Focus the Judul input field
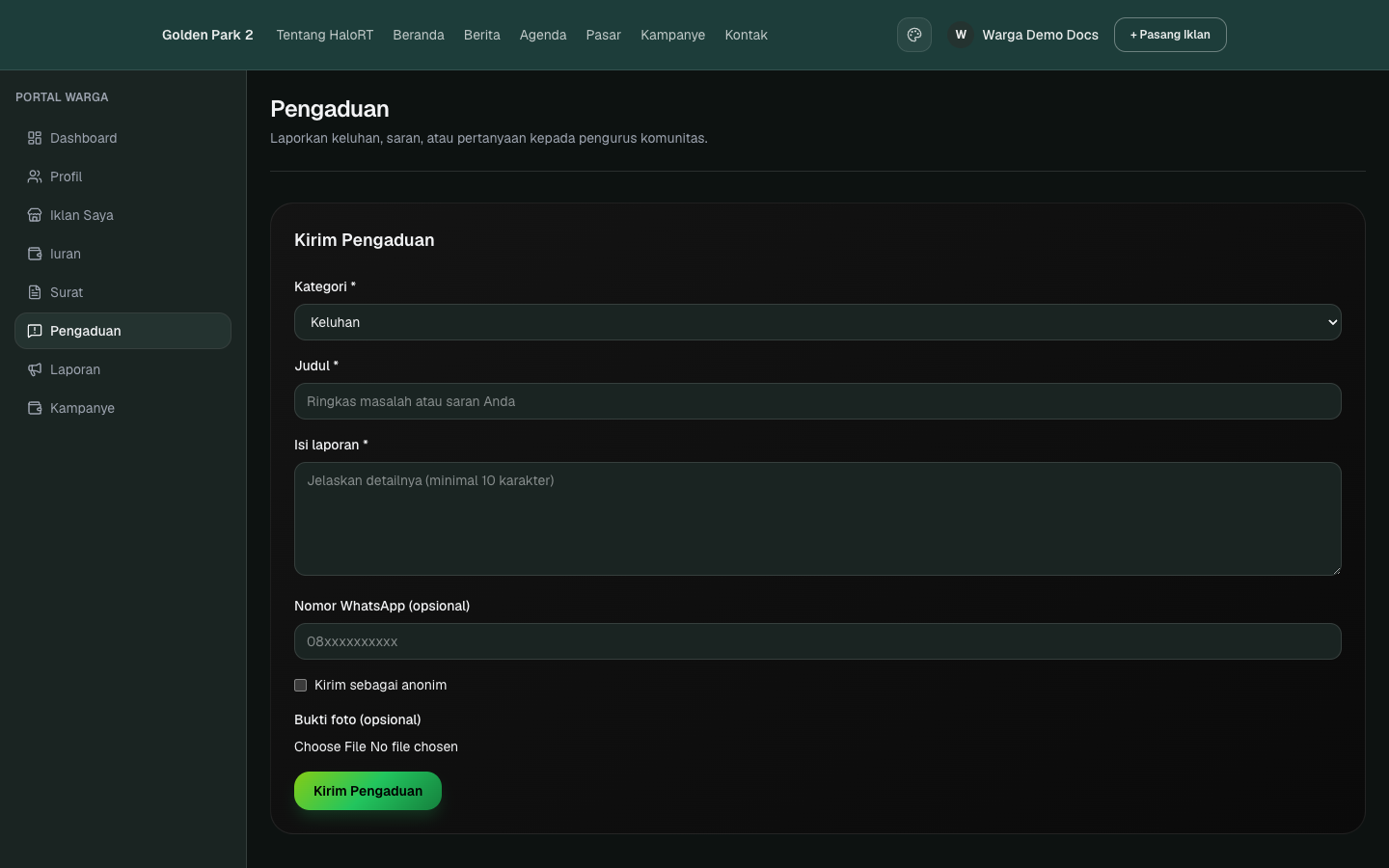Image resolution: width=1389 pixels, height=868 pixels. [x=818, y=401]
